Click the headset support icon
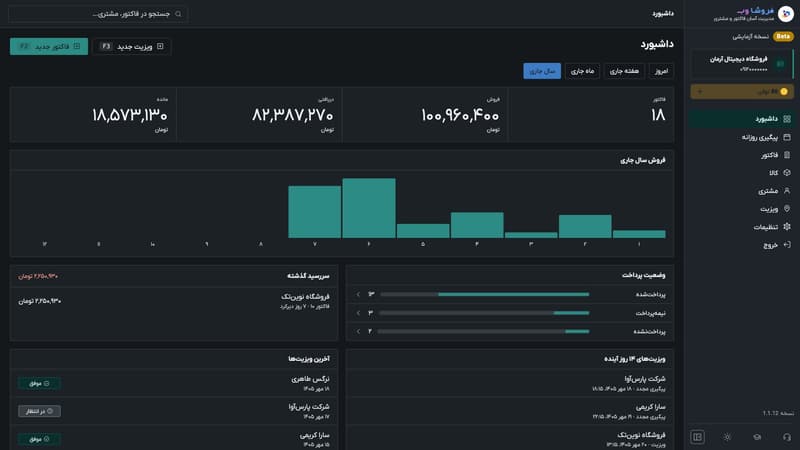This screenshot has height=450, width=800. click(787, 437)
